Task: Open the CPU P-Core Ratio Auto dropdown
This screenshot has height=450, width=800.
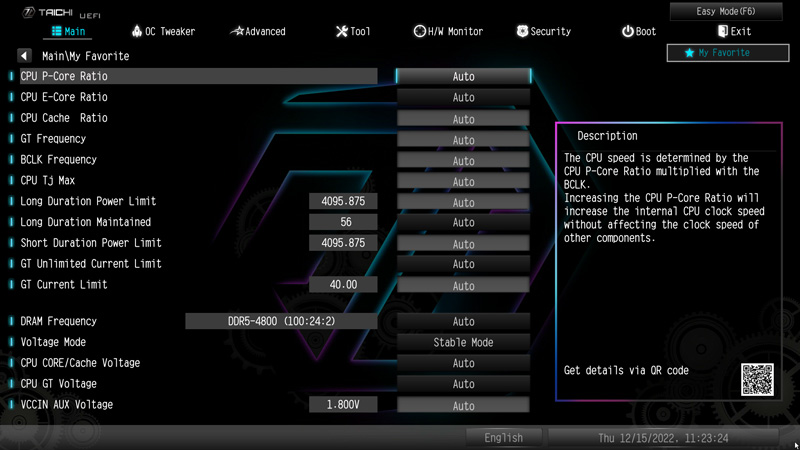Action: (x=463, y=77)
